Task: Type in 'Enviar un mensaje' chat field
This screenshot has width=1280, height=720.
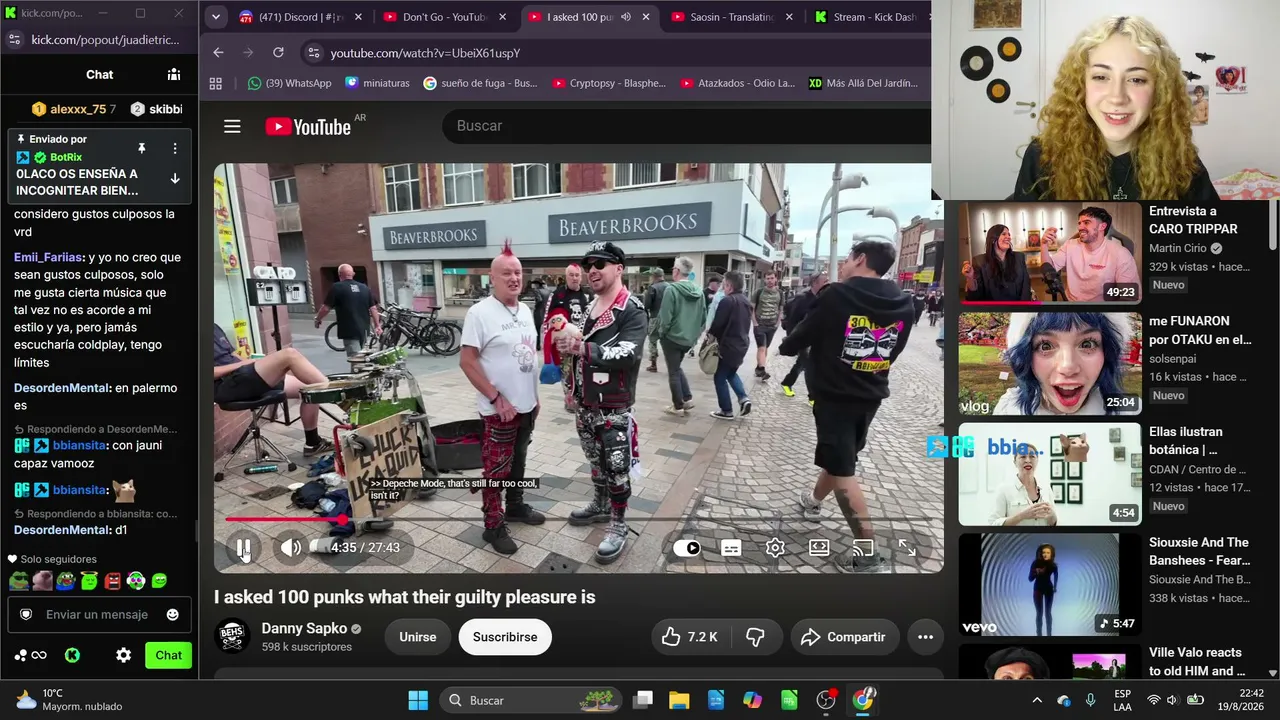Action: 97,614
